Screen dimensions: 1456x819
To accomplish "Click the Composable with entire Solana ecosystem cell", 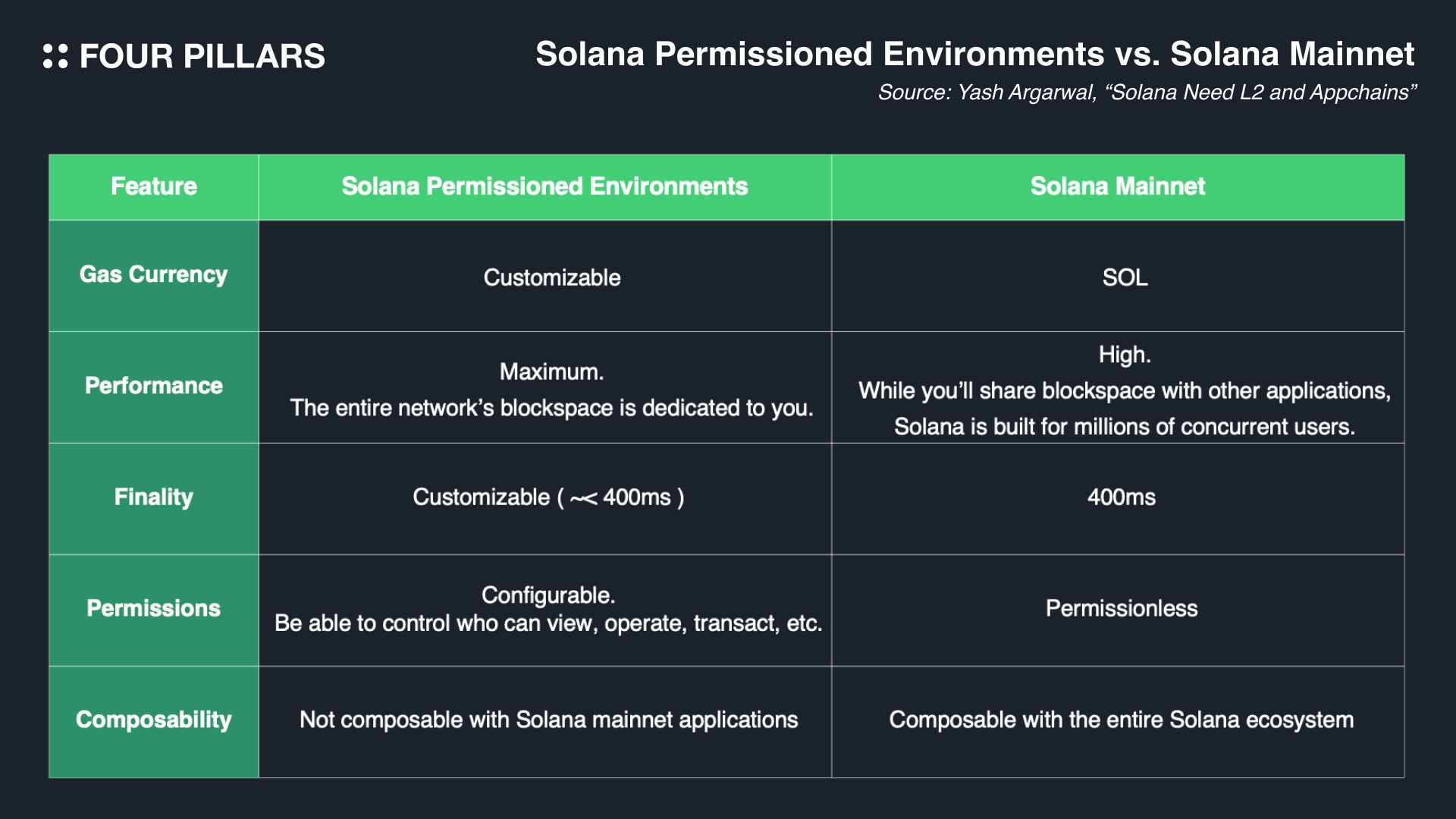I will coord(1121,720).
